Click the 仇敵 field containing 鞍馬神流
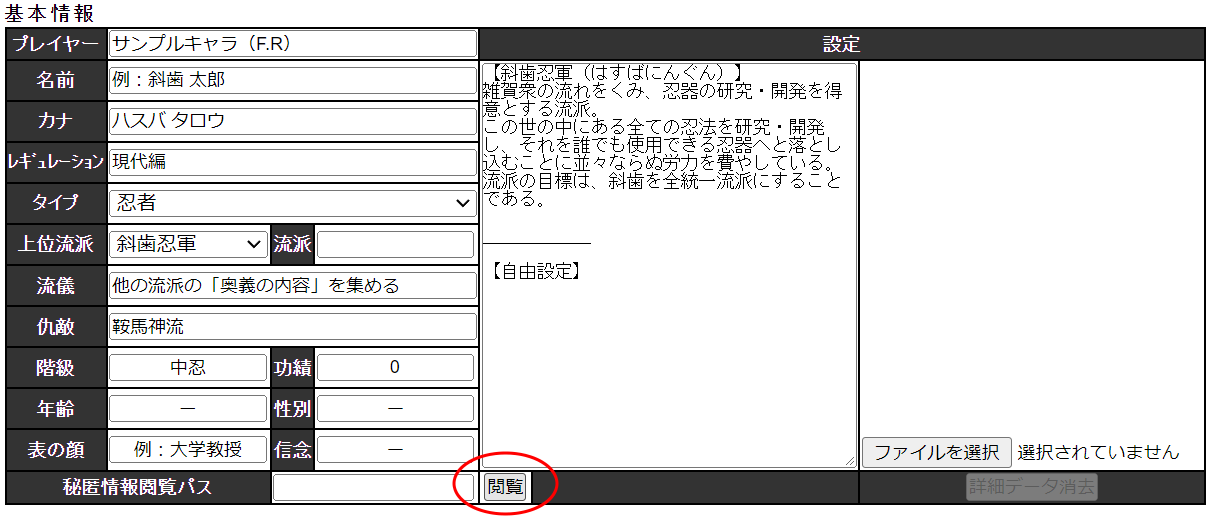Screen dimensions: 1225x521 click(292, 326)
